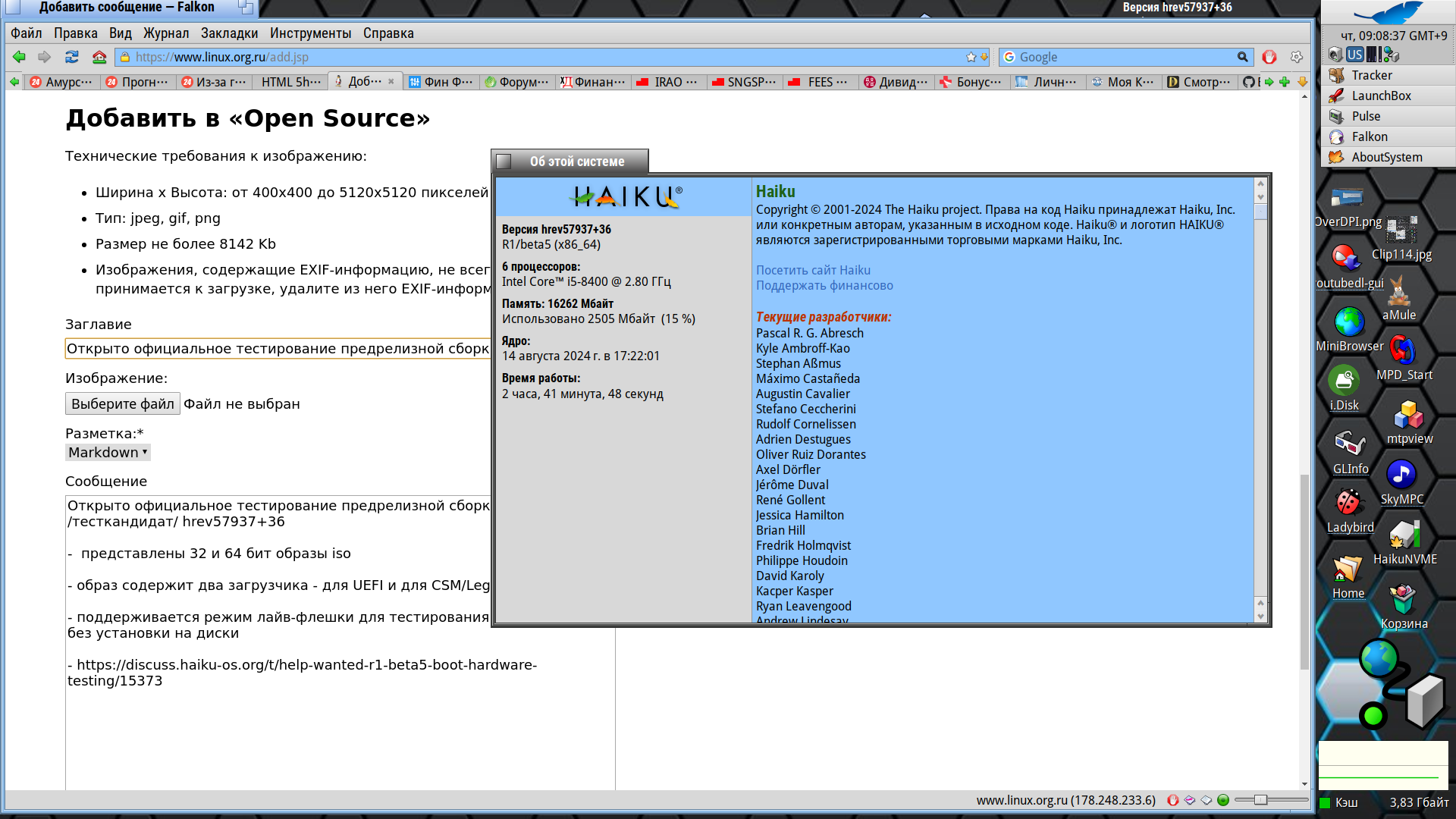Image resolution: width=1456 pixels, height=819 pixels.
Task: Follow the Посетить сайт Haiku link
Action: coord(813,270)
